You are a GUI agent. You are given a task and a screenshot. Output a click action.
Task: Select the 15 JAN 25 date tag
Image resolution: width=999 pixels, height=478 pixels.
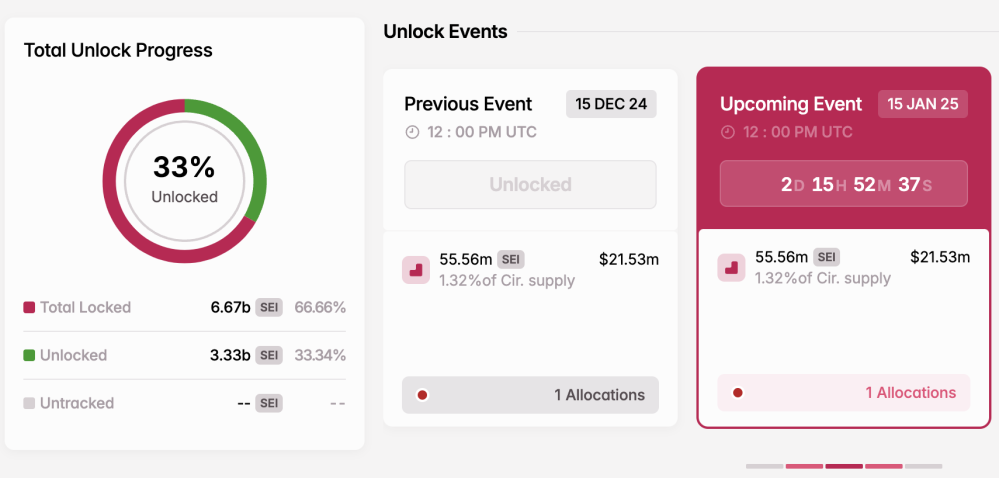coord(923,104)
